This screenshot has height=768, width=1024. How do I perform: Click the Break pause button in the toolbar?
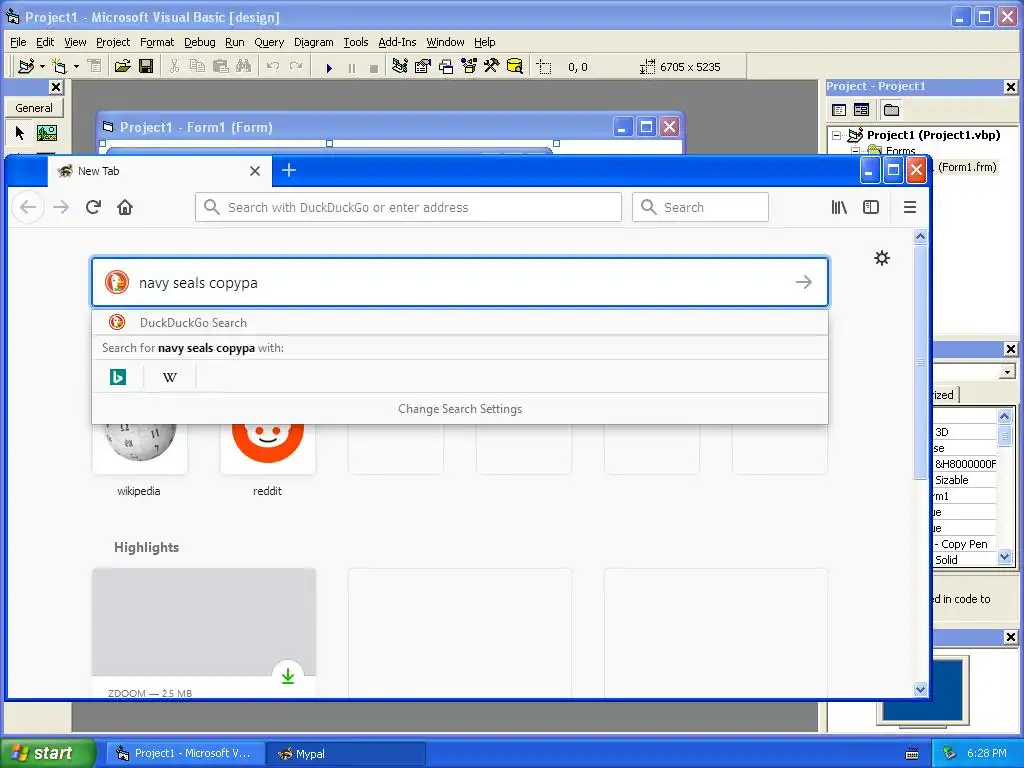[x=352, y=67]
